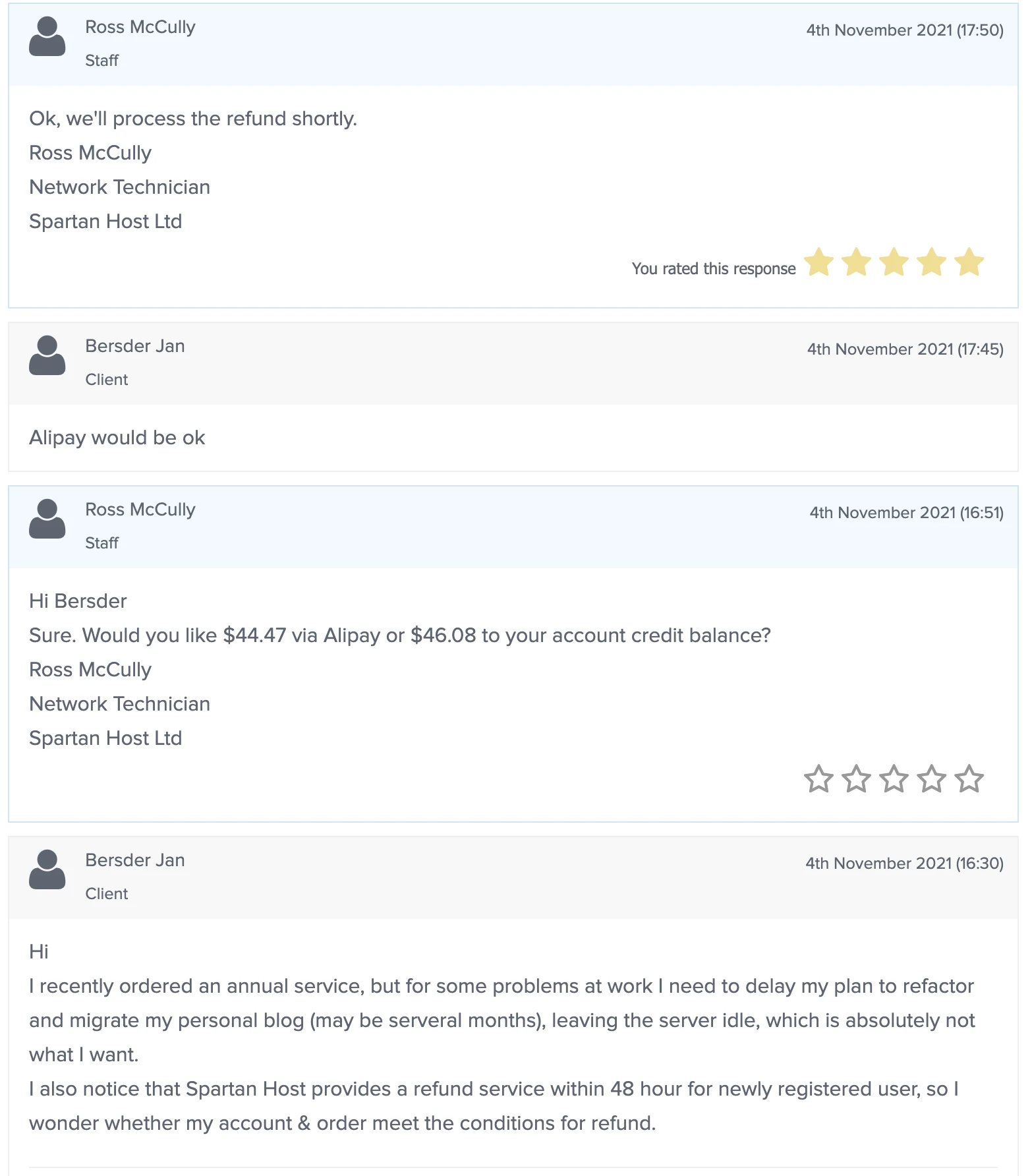Viewport: 1032px width, 1176px height.
Task: Click fifth filled star on rated response
Action: coord(970,262)
